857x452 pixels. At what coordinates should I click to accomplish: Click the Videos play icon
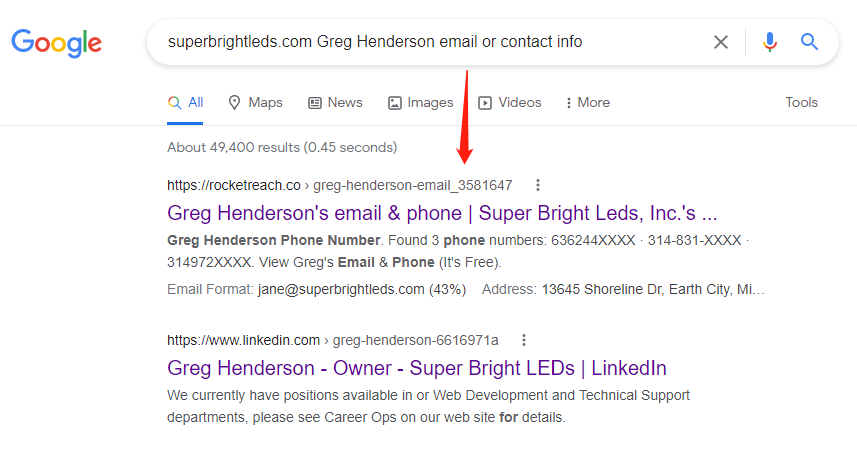(485, 103)
